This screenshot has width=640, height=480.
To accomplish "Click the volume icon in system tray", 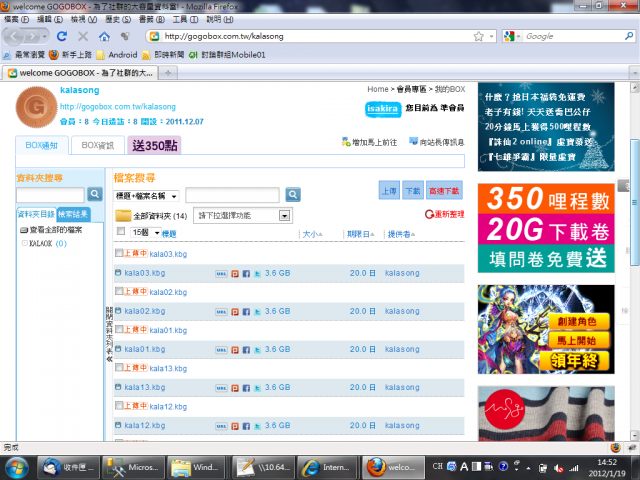I will [x=558, y=468].
